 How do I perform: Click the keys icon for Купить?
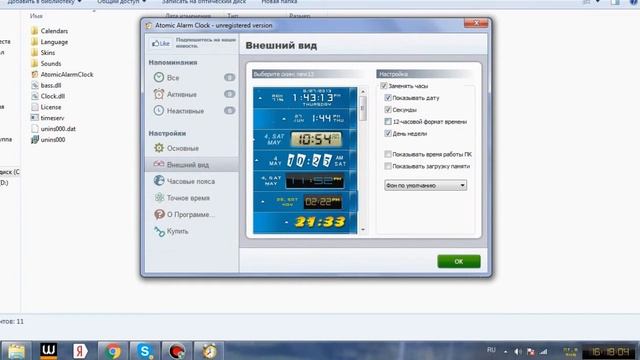(159, 231)
